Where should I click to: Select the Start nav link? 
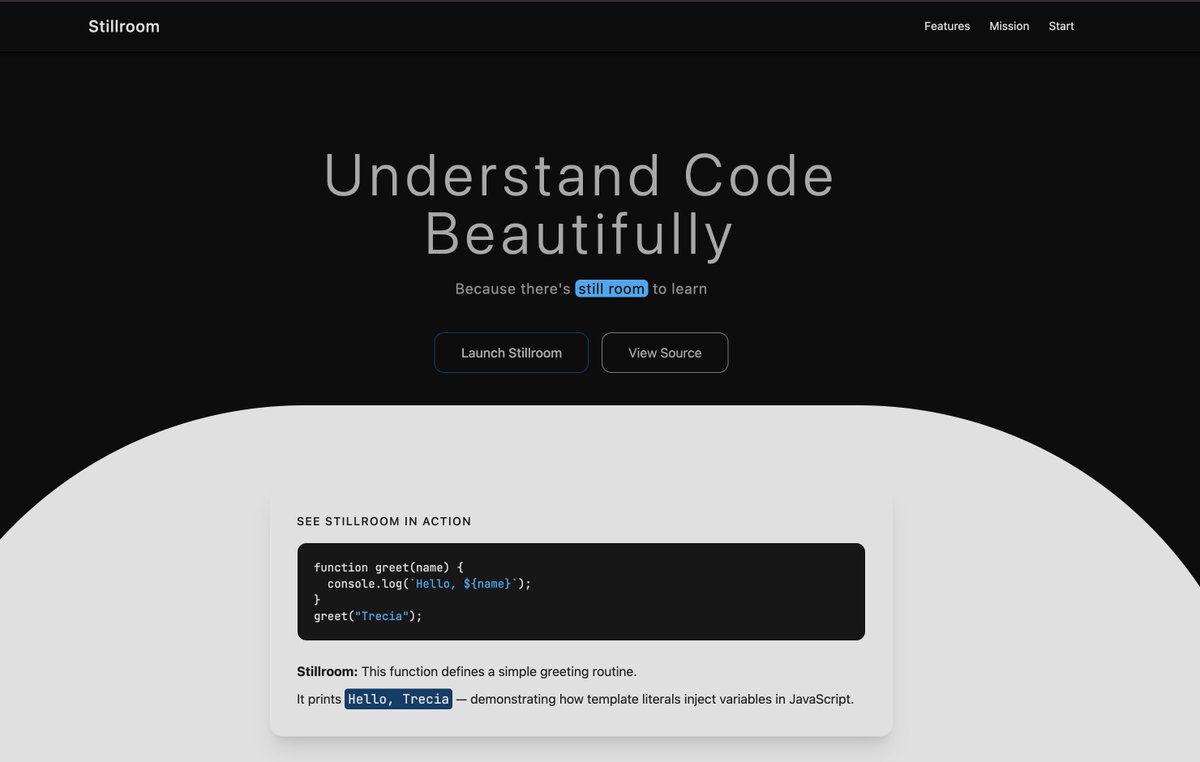(1061, 26)
